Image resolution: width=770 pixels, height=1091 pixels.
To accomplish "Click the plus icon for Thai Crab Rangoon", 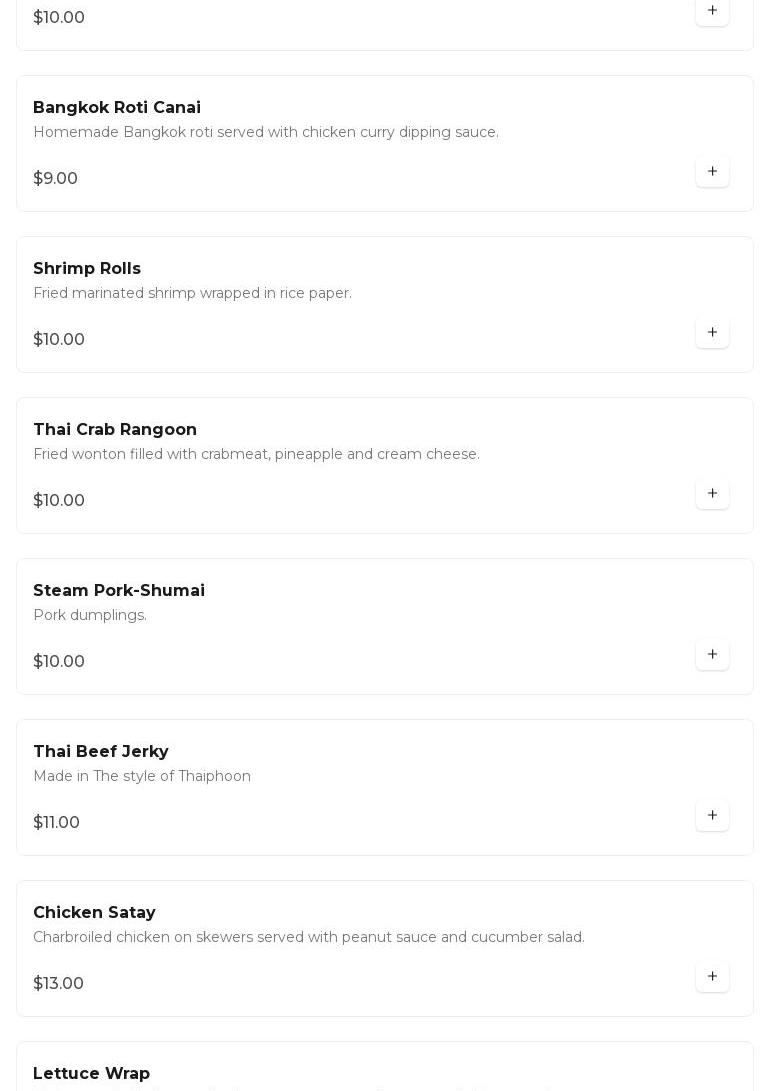I will pos(712,493).
